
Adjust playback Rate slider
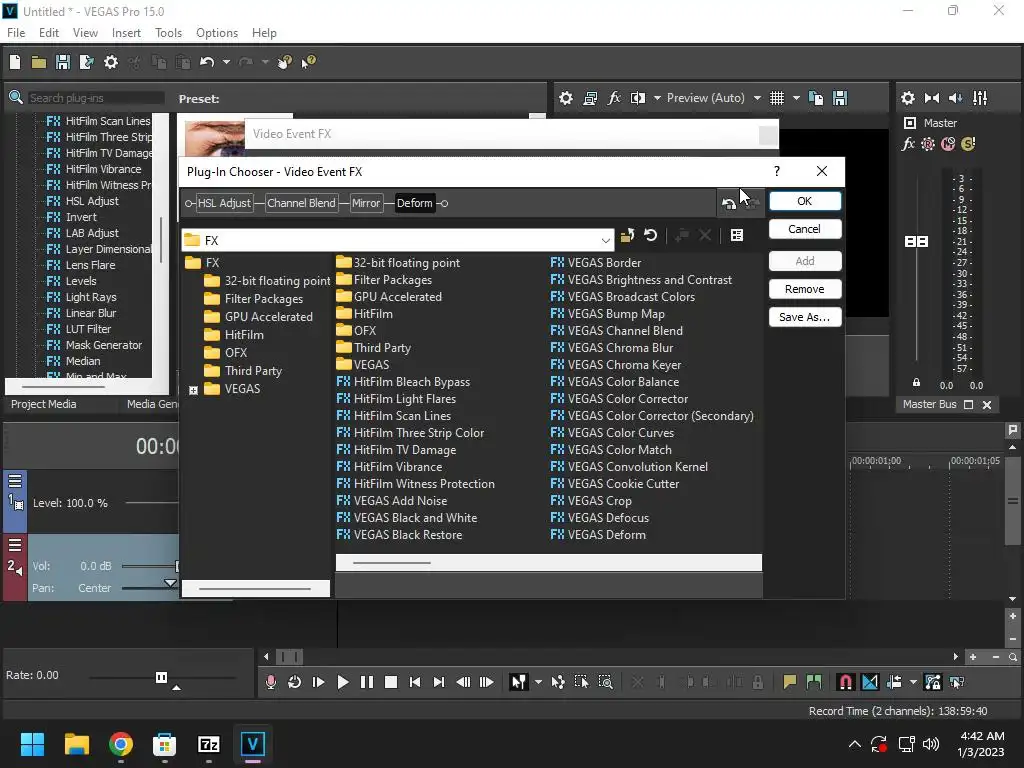pos(161,677)
